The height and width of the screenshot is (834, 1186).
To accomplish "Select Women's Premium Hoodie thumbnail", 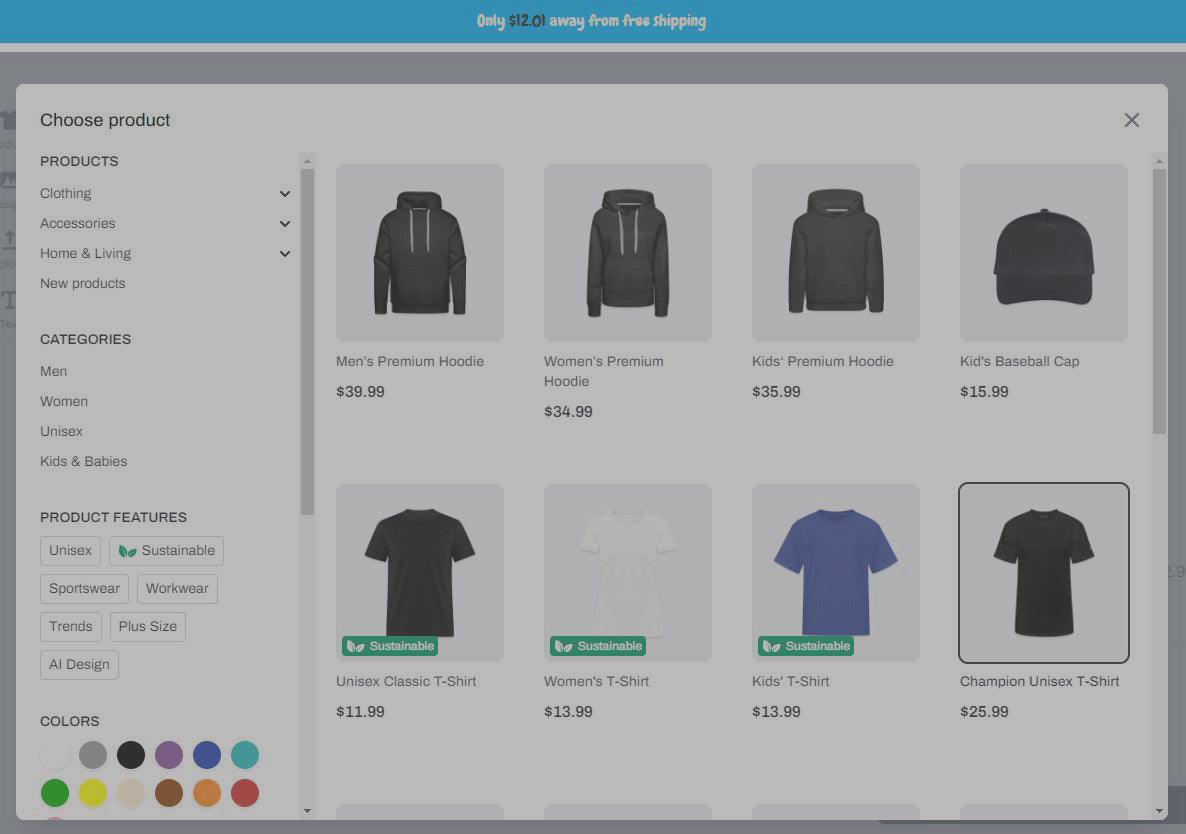I will click(628, 253).
